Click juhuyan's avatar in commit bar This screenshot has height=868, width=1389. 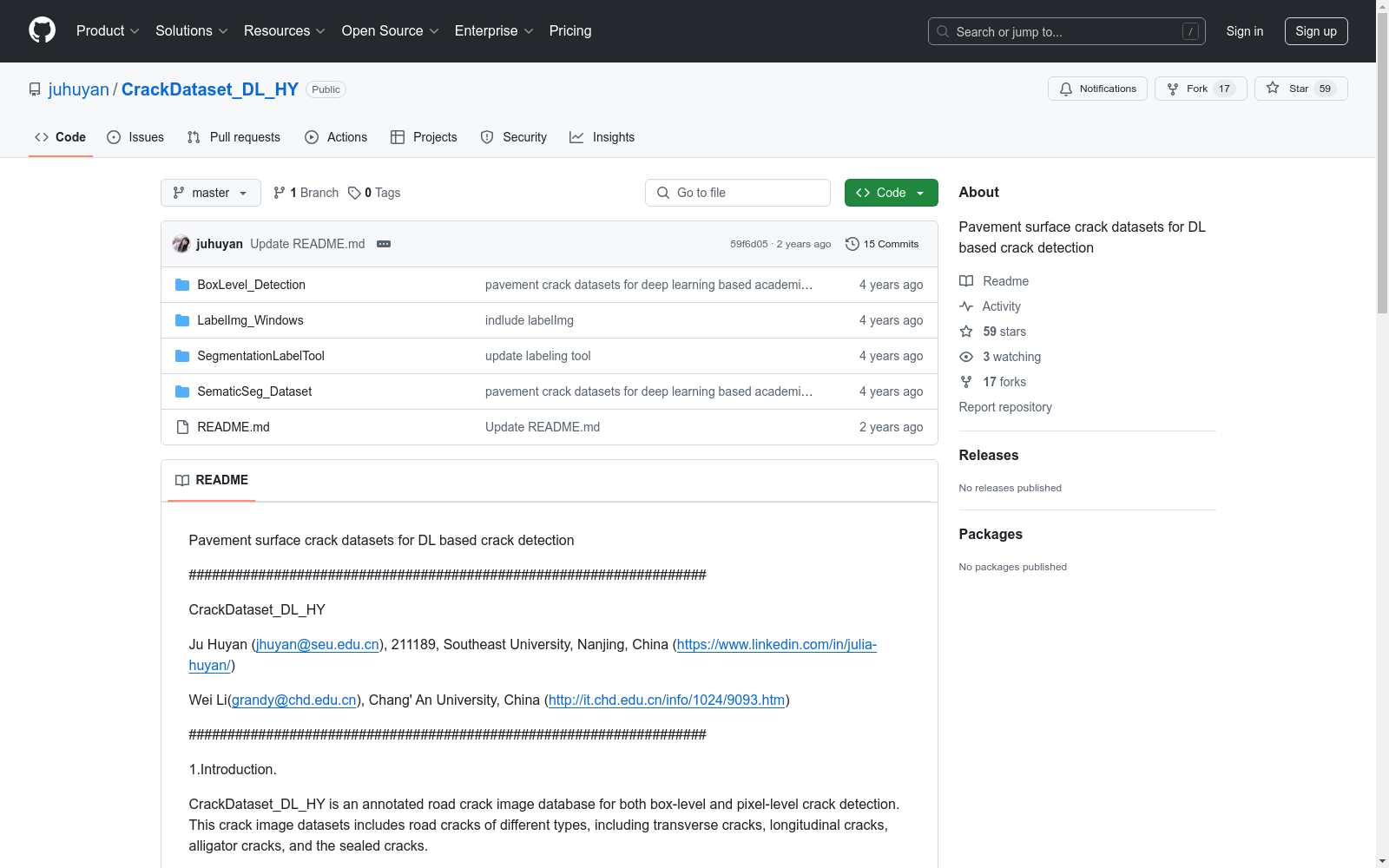point(181,244)
